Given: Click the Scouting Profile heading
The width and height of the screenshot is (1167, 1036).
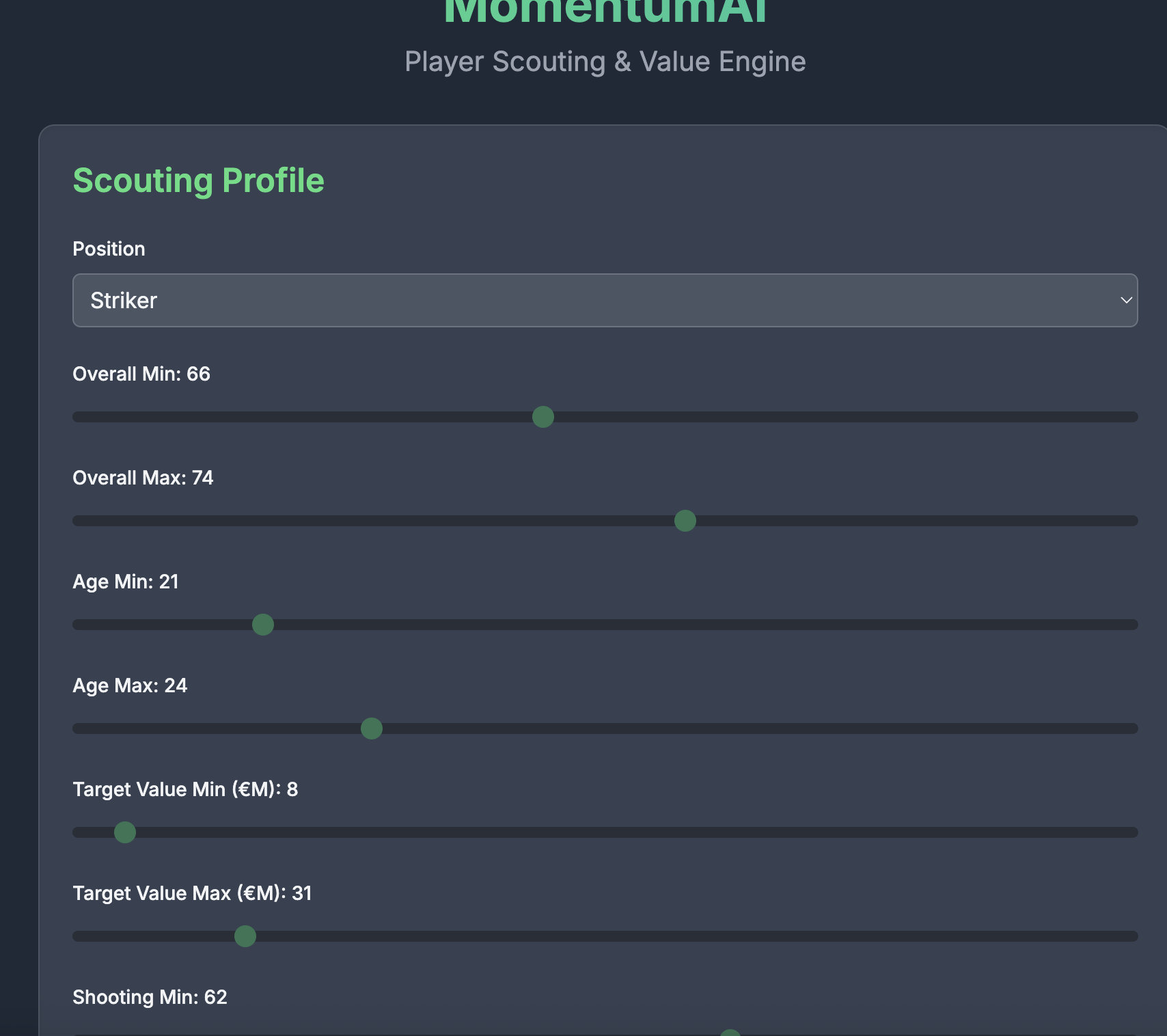Looking at the screenshot, I should tap(198, 181).
